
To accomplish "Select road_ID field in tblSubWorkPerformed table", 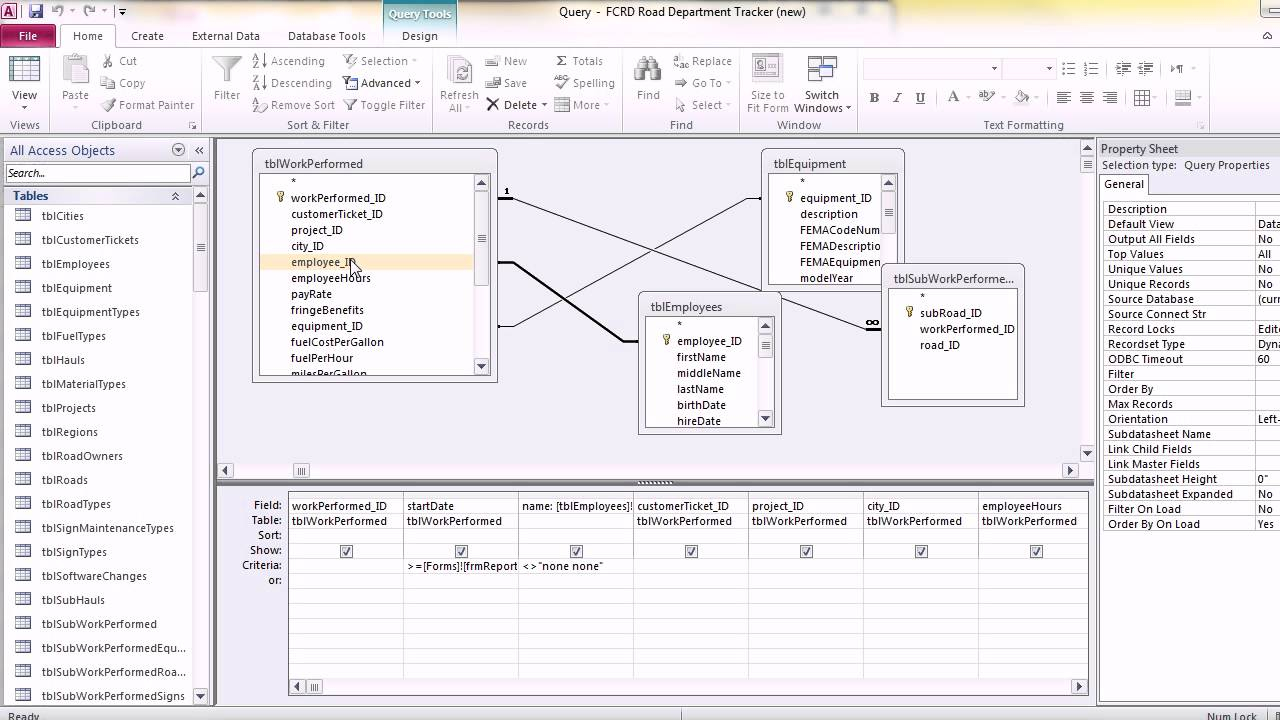I will point(939,345).
